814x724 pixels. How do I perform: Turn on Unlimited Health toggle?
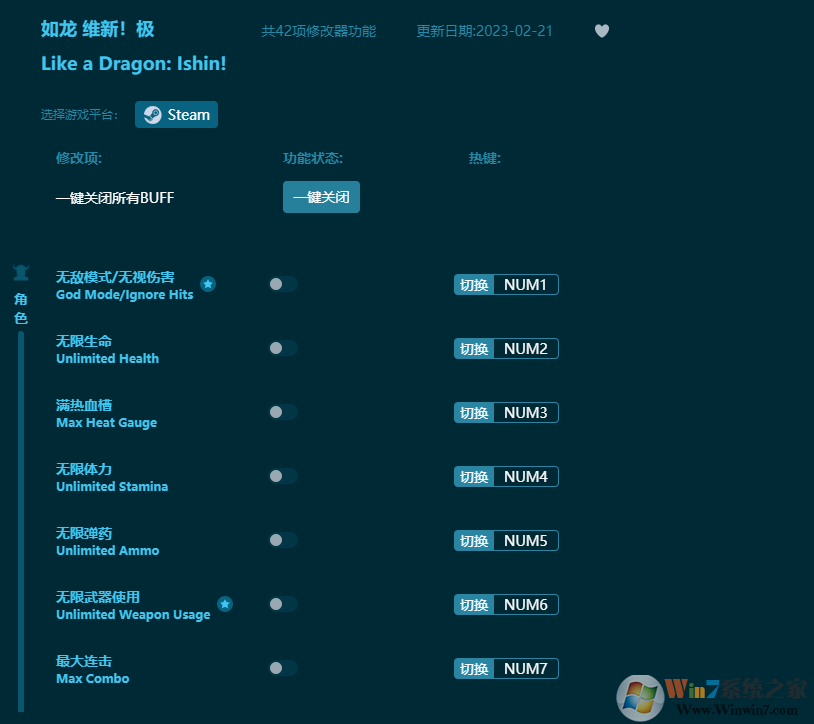coord(283,348)
